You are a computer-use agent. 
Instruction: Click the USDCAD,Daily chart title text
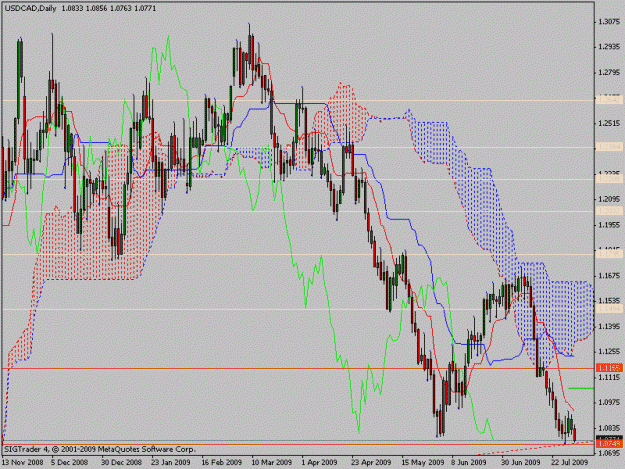[30, 8]
